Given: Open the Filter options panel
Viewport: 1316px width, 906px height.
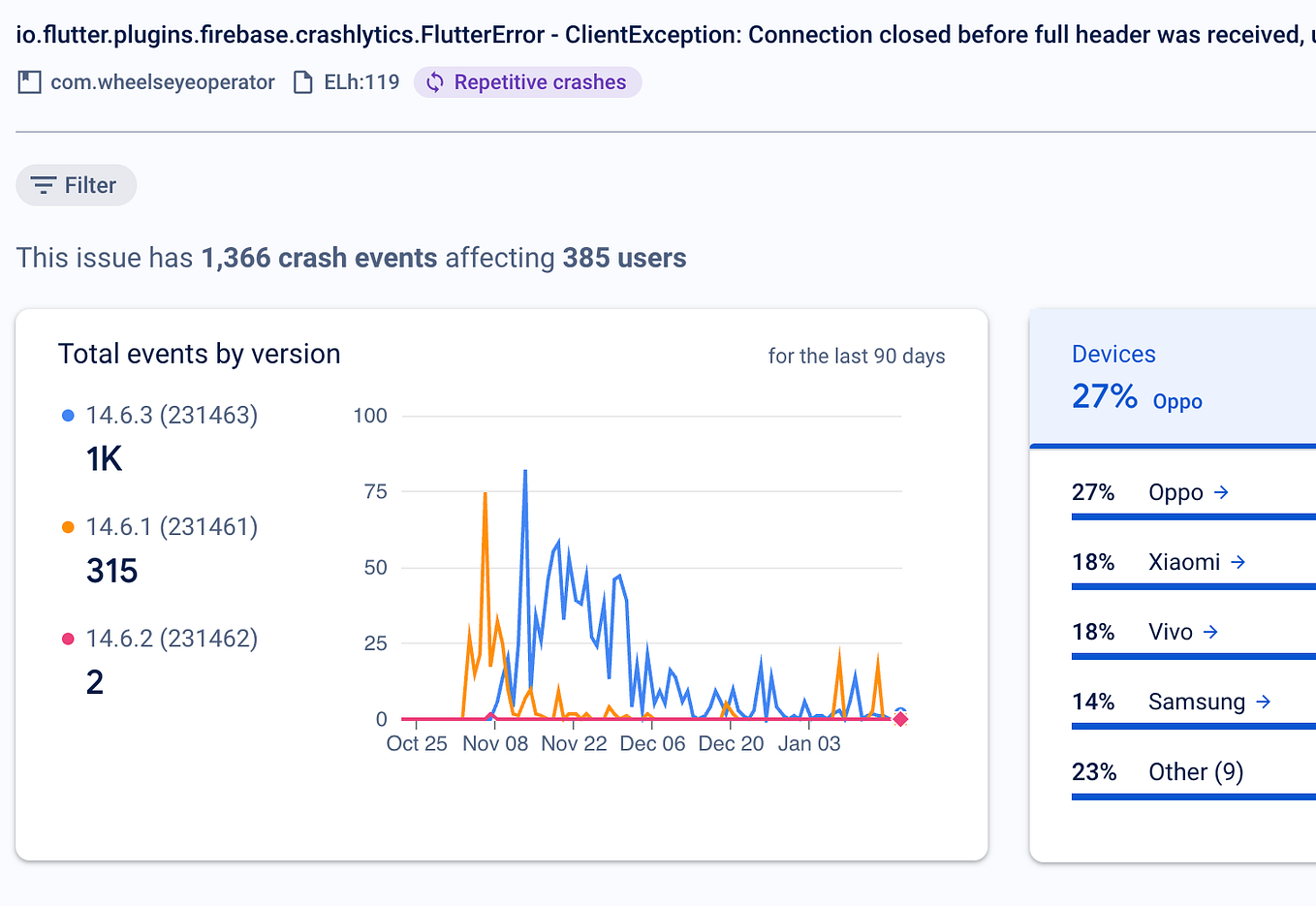Looking at the screenshot, I should [76, 185].
